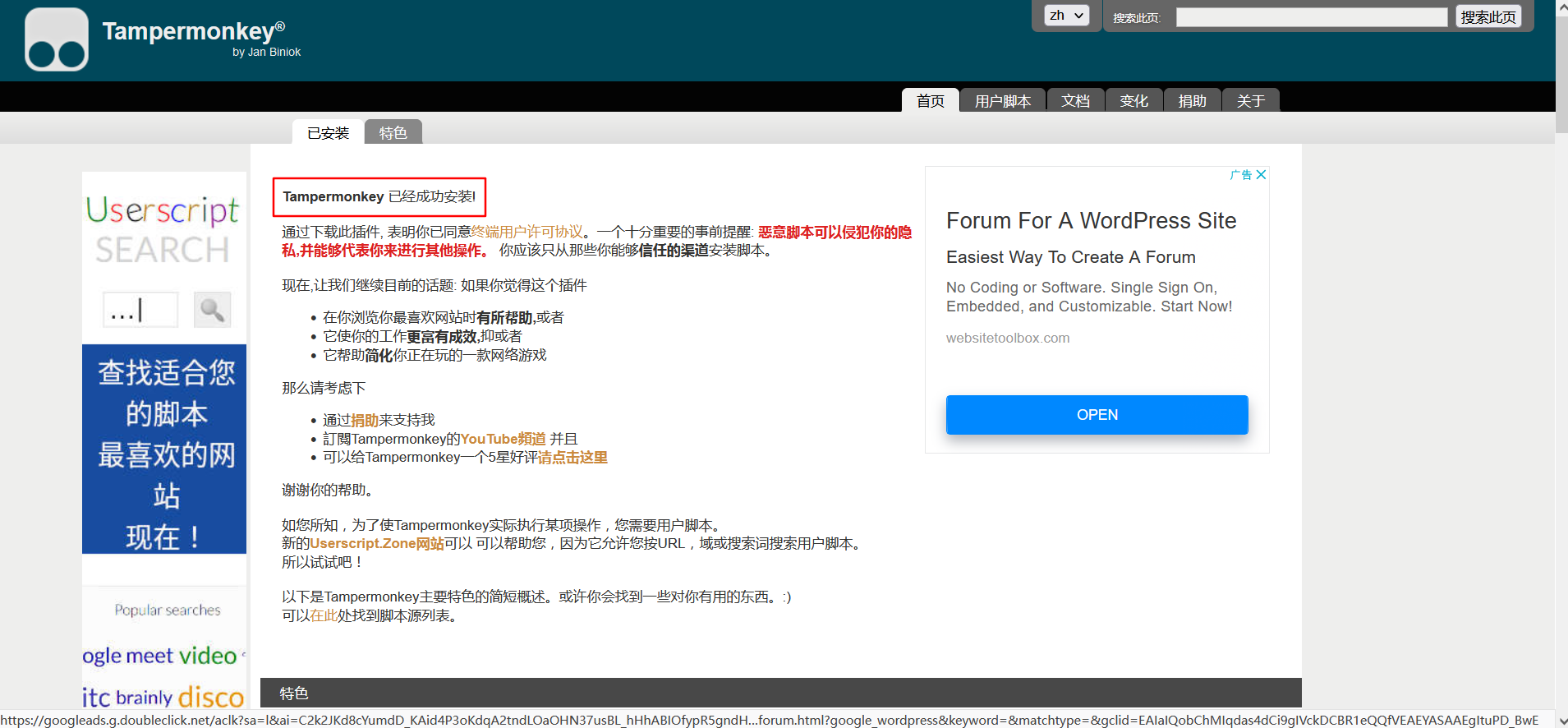Click the Userscript SEARCH logo banner
This screenshot has height=728, width=1568.
163,230
